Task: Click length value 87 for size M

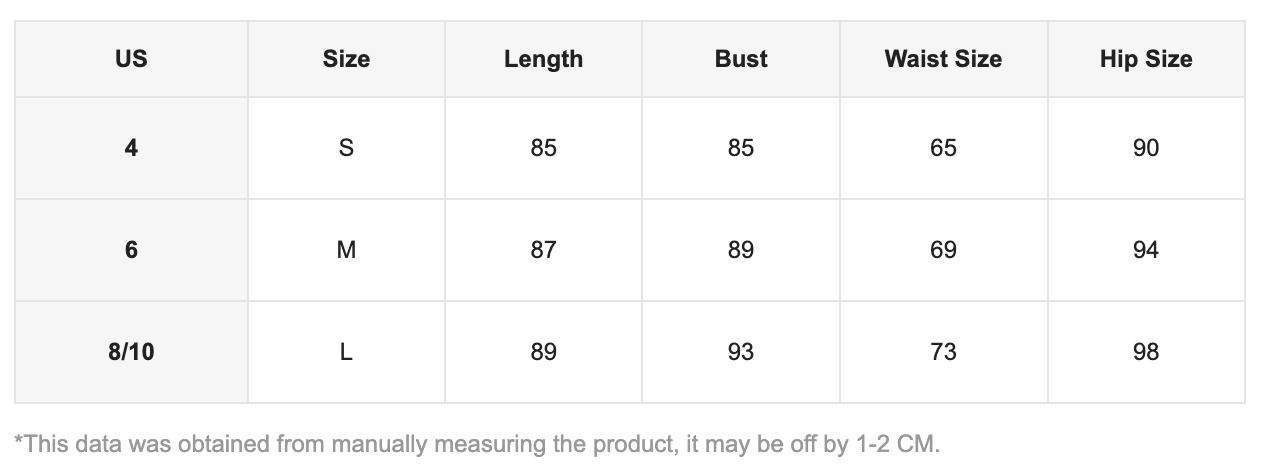Action: click(x=543, y=250)
